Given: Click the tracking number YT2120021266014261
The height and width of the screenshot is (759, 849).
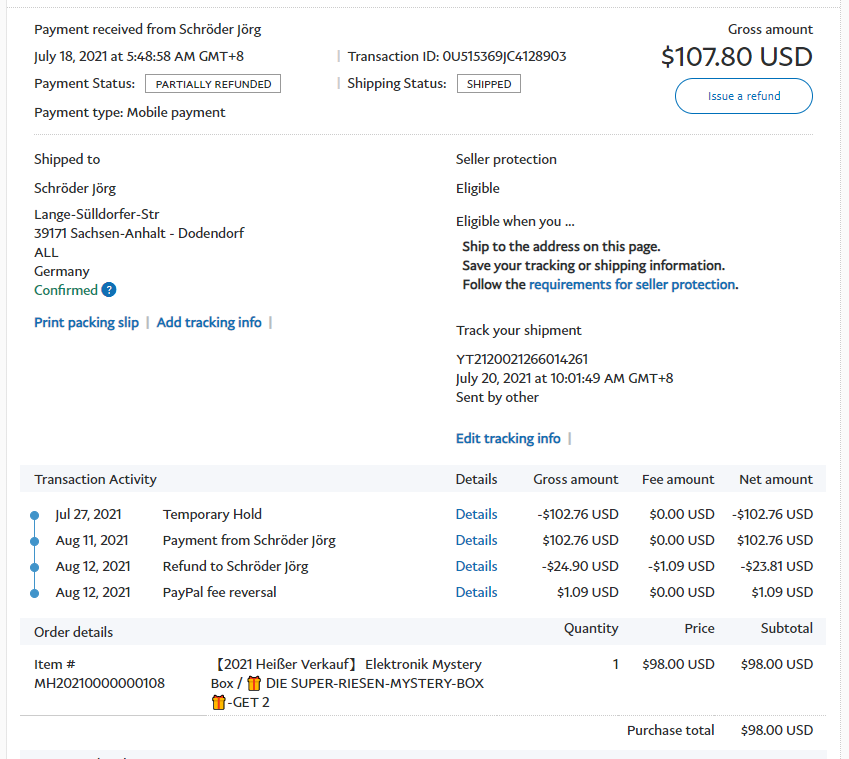Looking at the screenshot, I should [522, 359].
